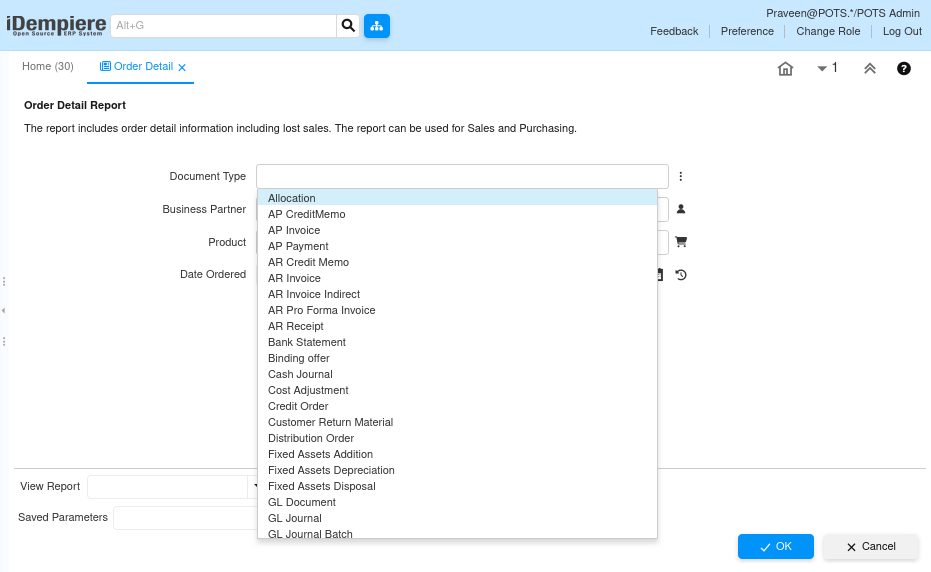Choose Distribution Order
This screenshot has height=572, width=931.
tap(457, 438)
